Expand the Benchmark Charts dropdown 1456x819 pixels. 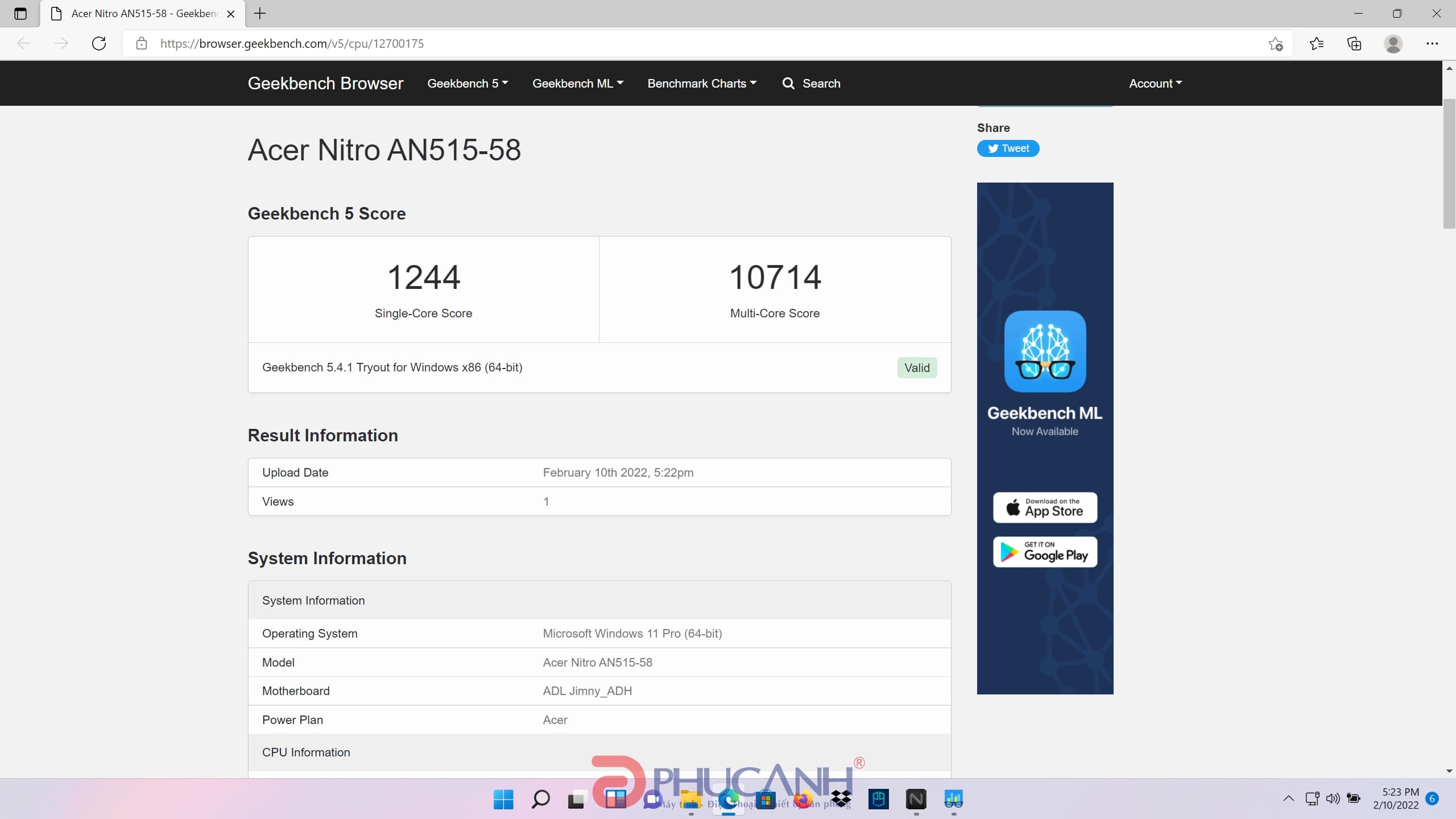point(702,83)
